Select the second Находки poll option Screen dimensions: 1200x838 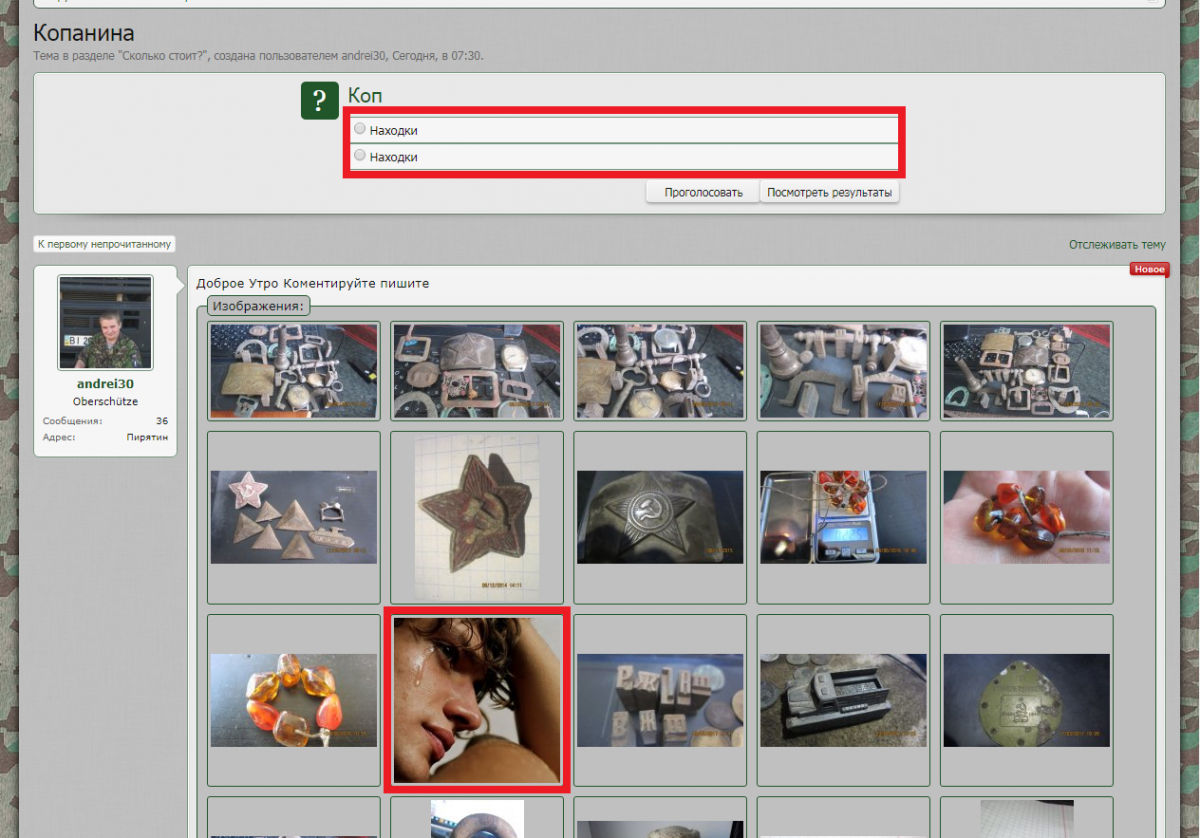[x=360, y=156]
